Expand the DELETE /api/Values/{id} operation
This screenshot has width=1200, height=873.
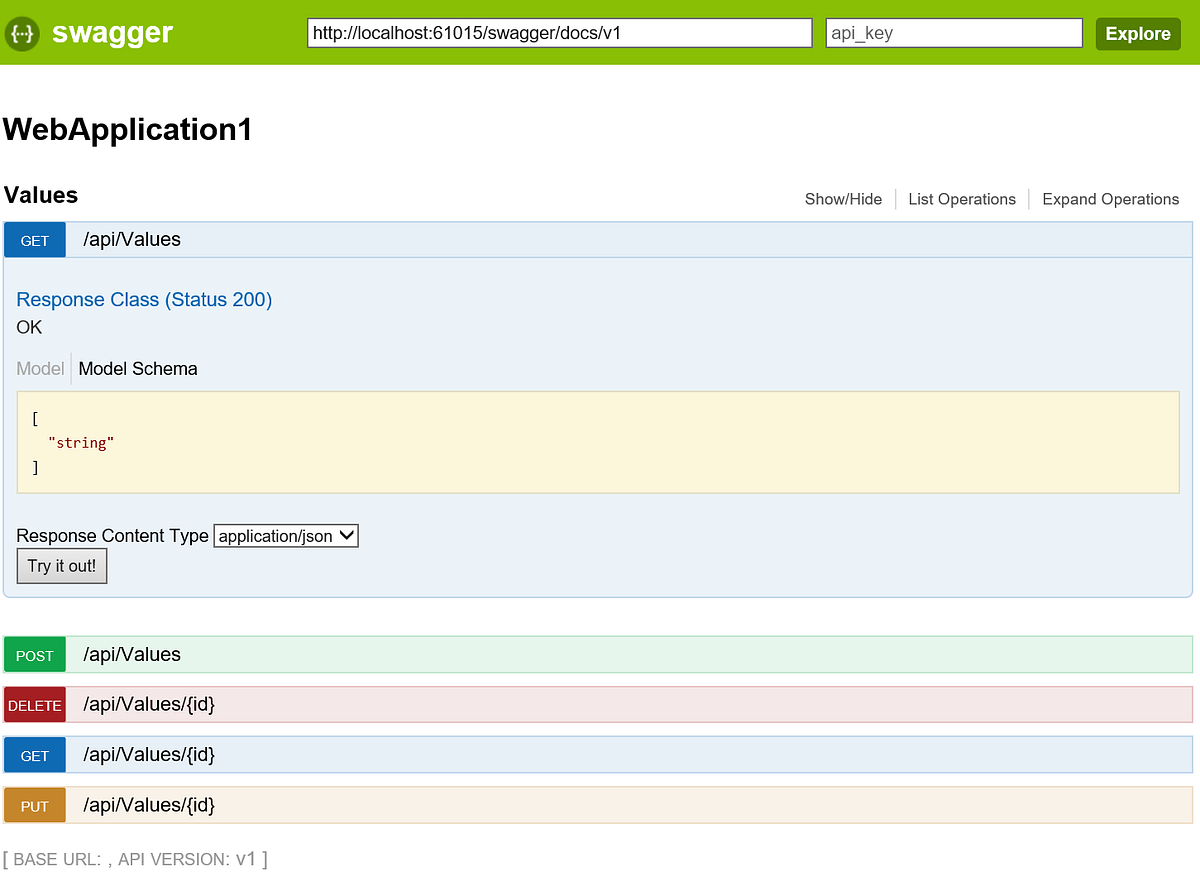(148, 704)
